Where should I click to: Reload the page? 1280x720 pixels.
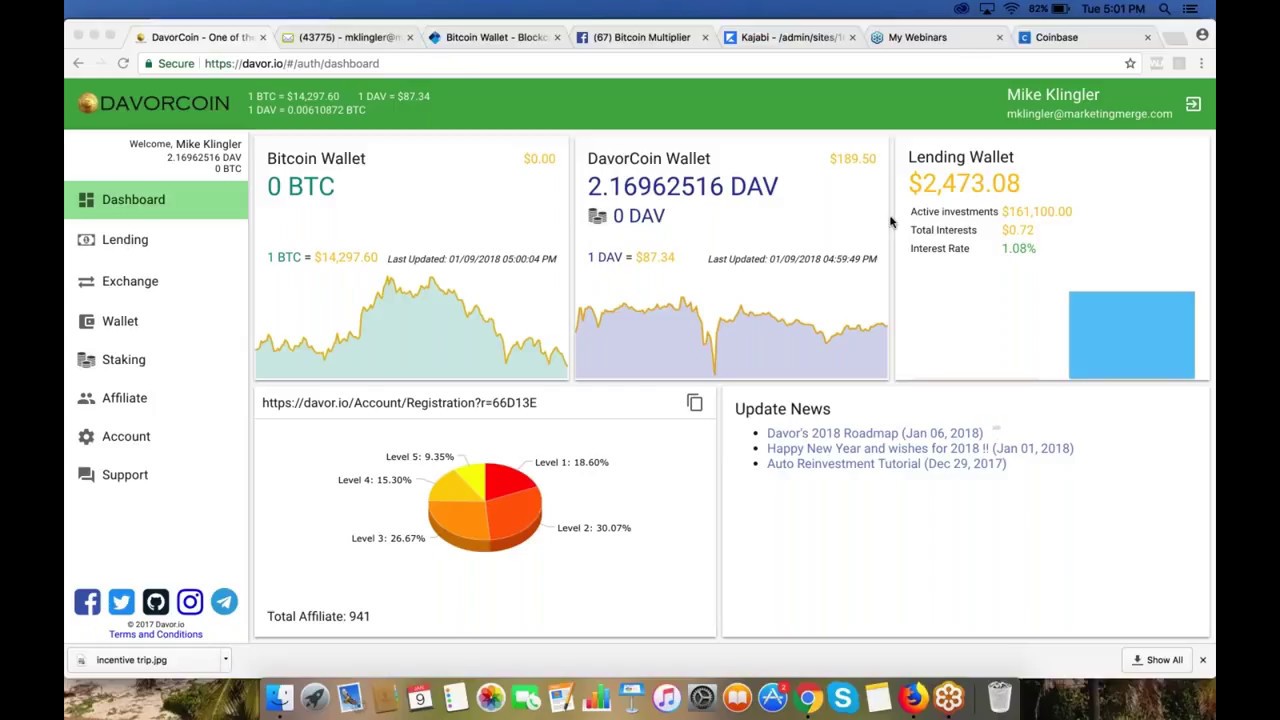click(x=123, y=63)
